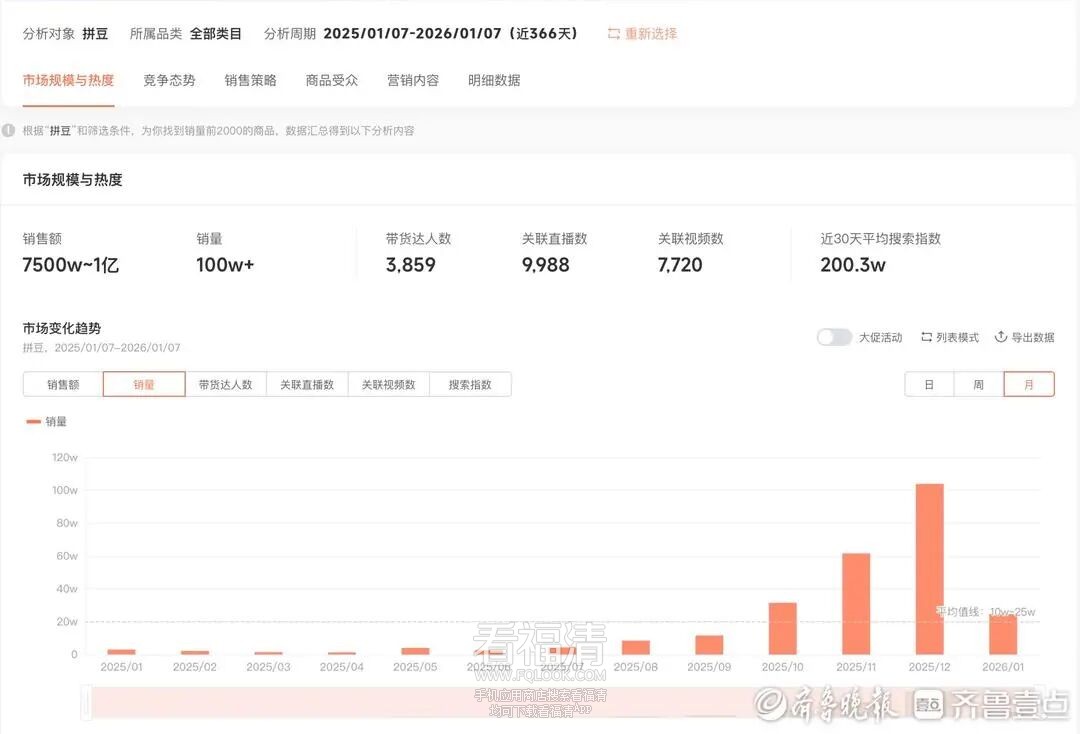
Task: Show the 带货达人数 trend metric
Action: (x=225, y=384)
